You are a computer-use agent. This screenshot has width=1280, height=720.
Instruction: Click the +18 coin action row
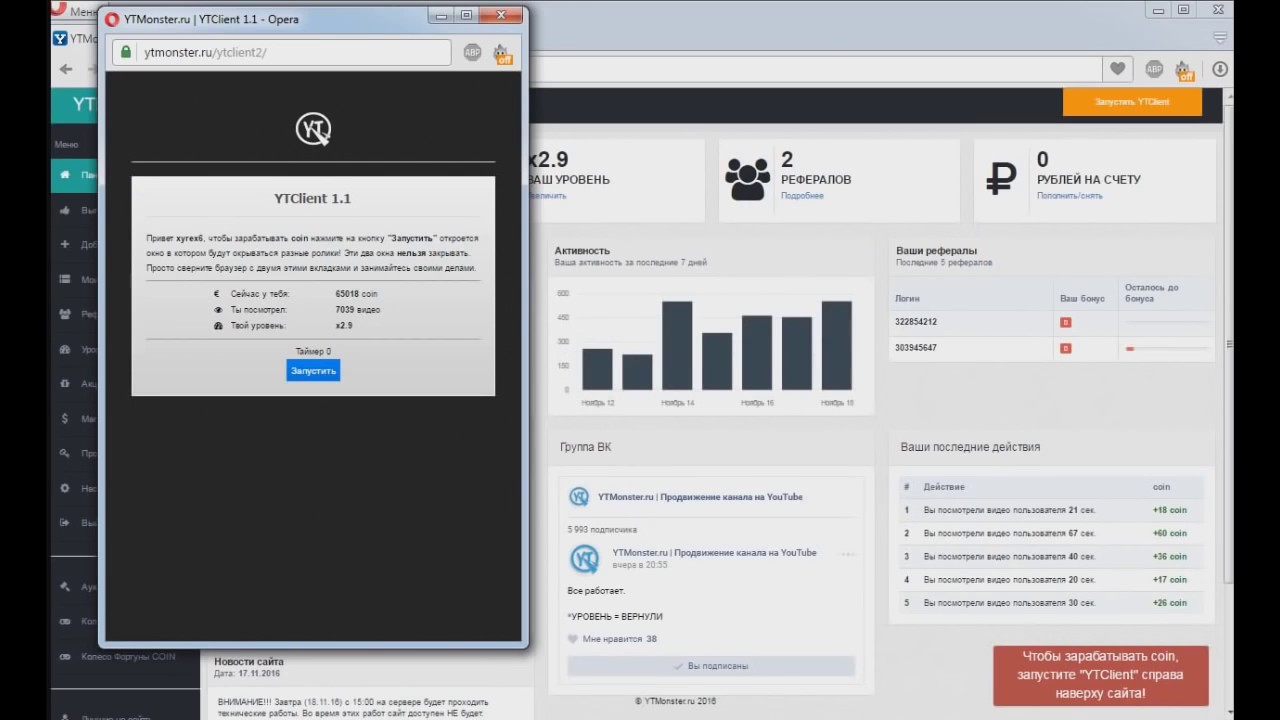pos(1049,510)
